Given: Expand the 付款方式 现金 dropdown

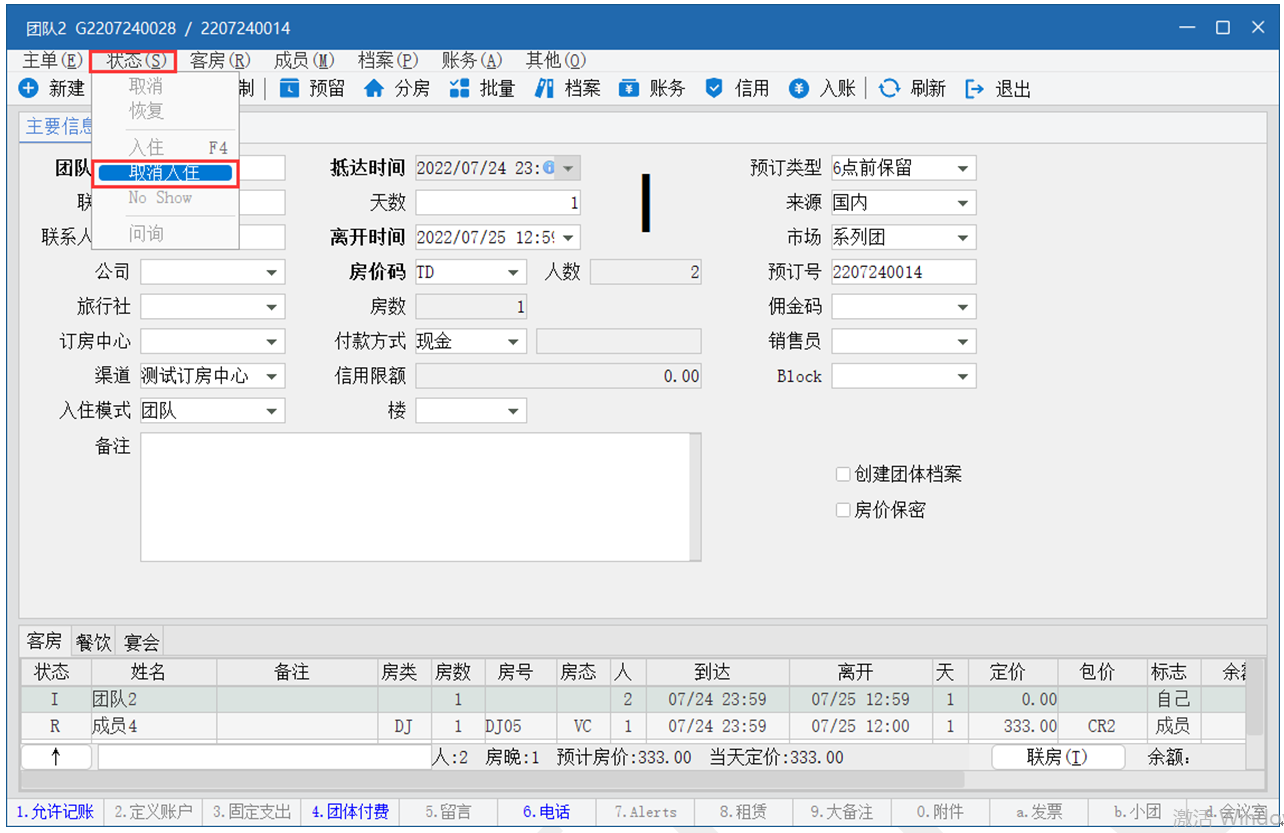Looking at the screenshot, I should coord(514,341).
